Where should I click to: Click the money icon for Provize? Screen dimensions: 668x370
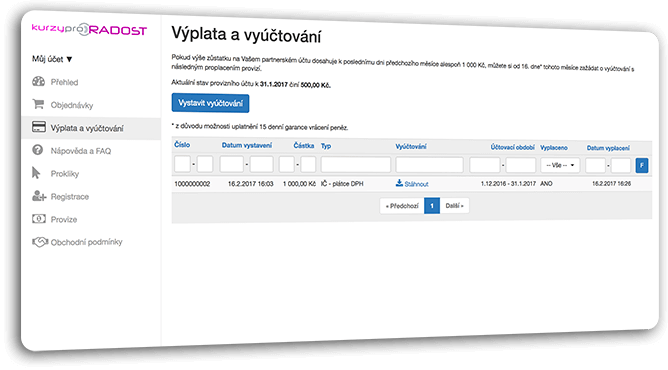point(39,219)
